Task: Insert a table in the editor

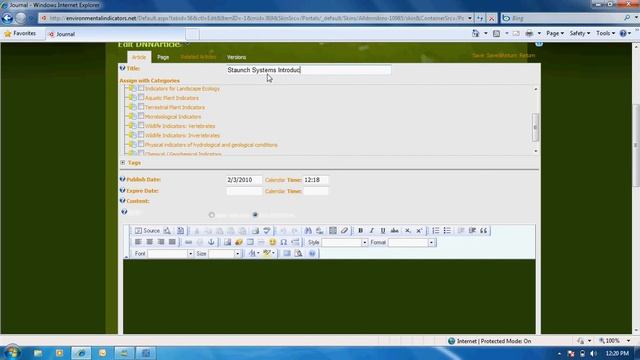Action: 250,242
